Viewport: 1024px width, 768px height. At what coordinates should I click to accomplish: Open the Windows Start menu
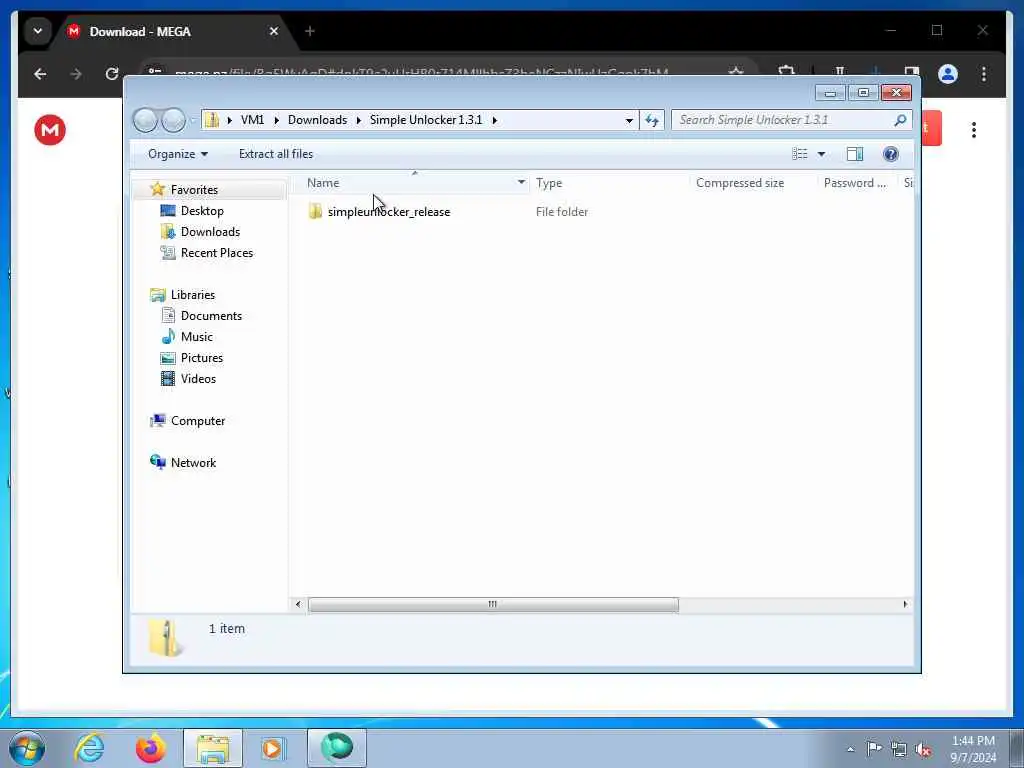tap(27, 748)
